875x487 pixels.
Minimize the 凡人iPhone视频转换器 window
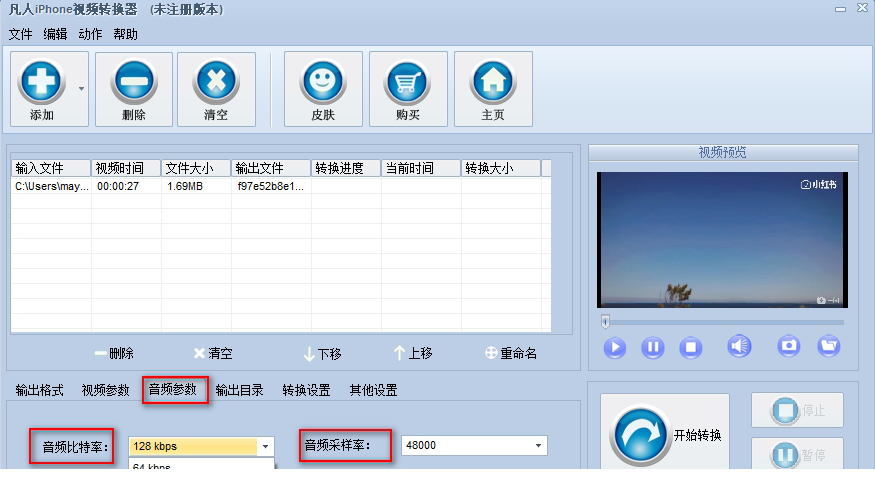[x=840, y=9]
